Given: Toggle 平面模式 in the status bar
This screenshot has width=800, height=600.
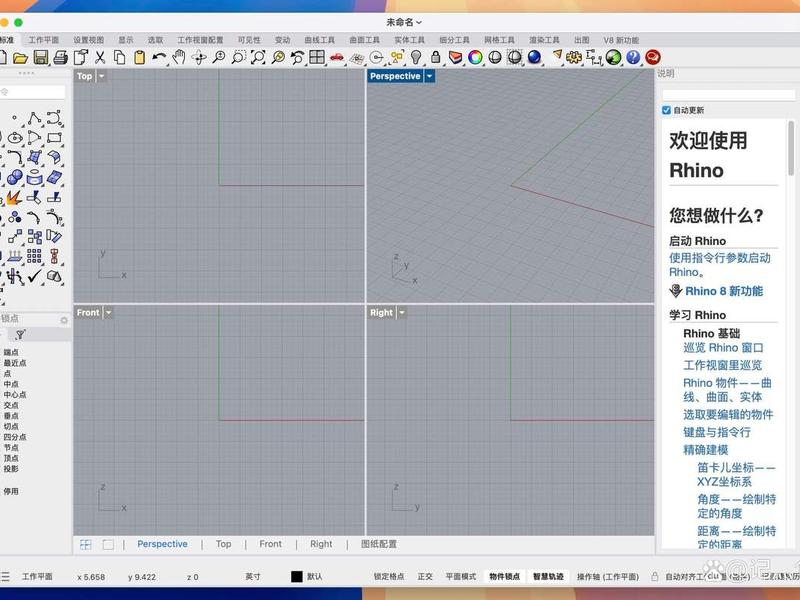Looking at the screenshot, I should click(x=461, y=577).
